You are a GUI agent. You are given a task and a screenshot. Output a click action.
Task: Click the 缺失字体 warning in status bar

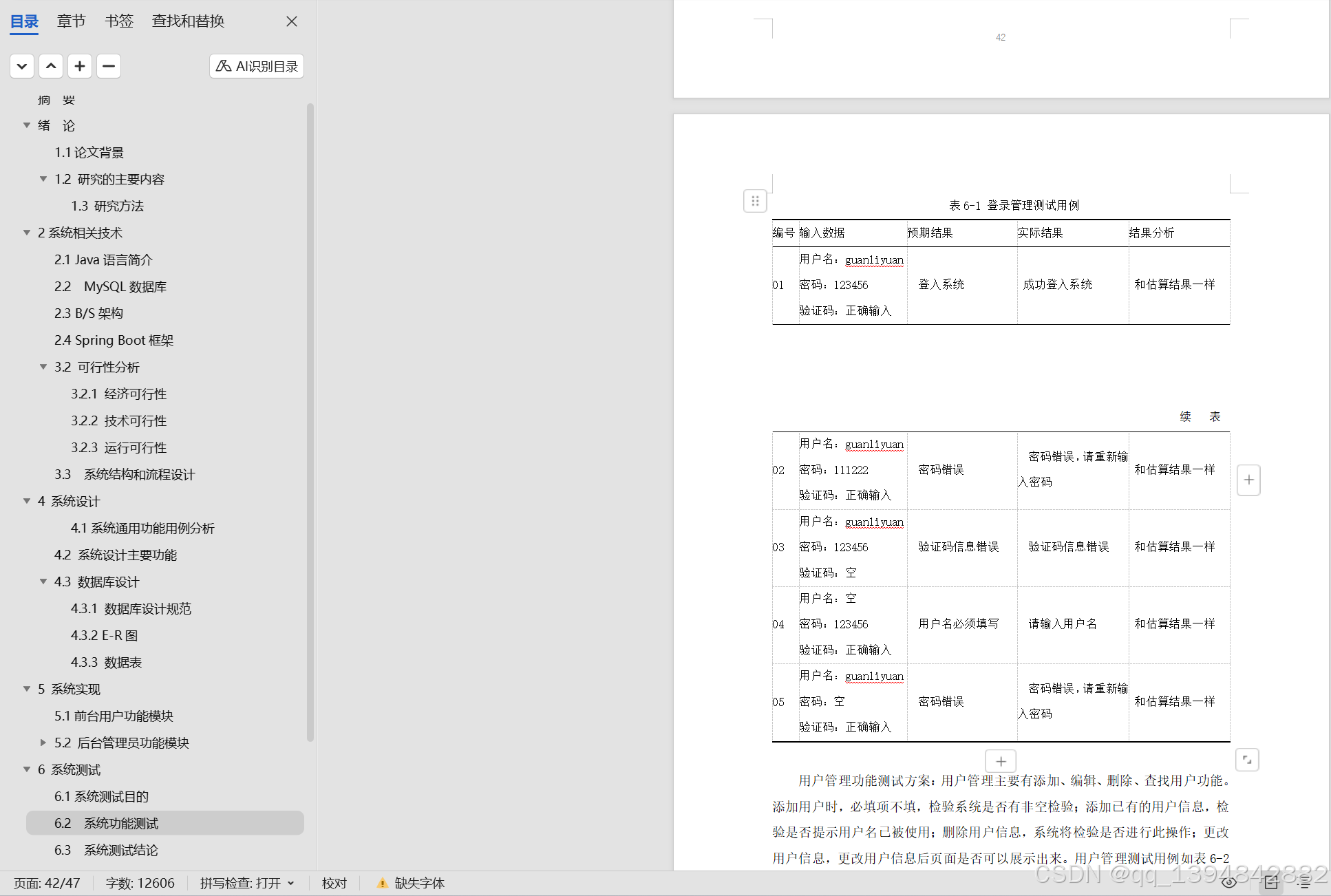[411, 883]
